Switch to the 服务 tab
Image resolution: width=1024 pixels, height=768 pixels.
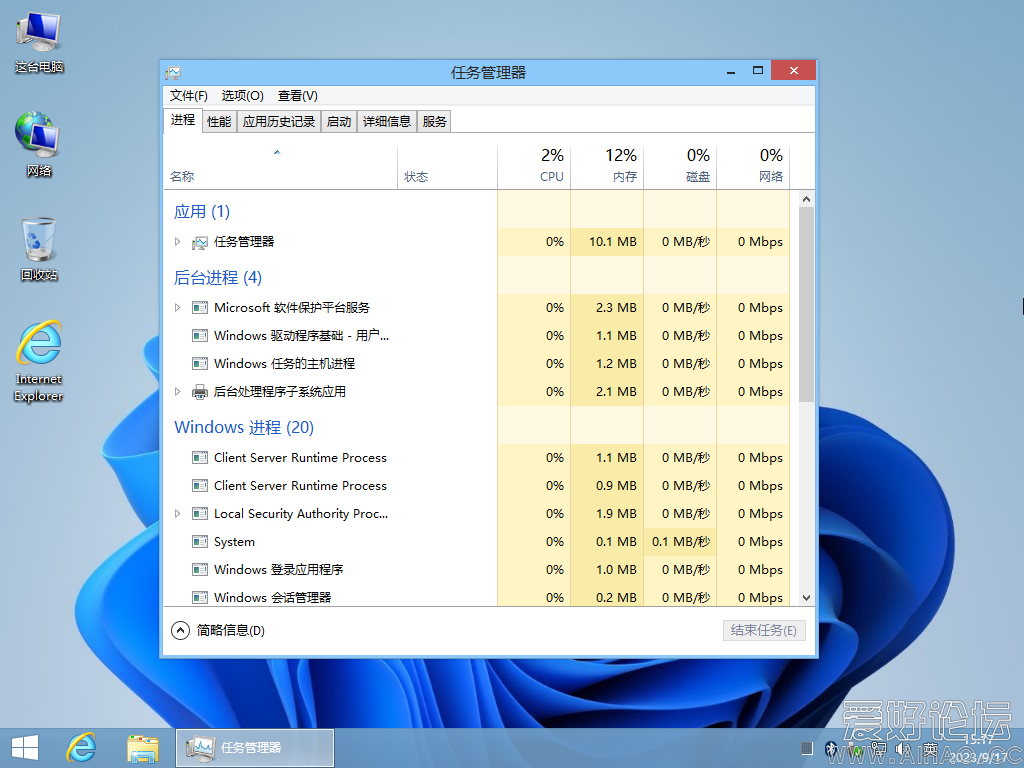435,122
